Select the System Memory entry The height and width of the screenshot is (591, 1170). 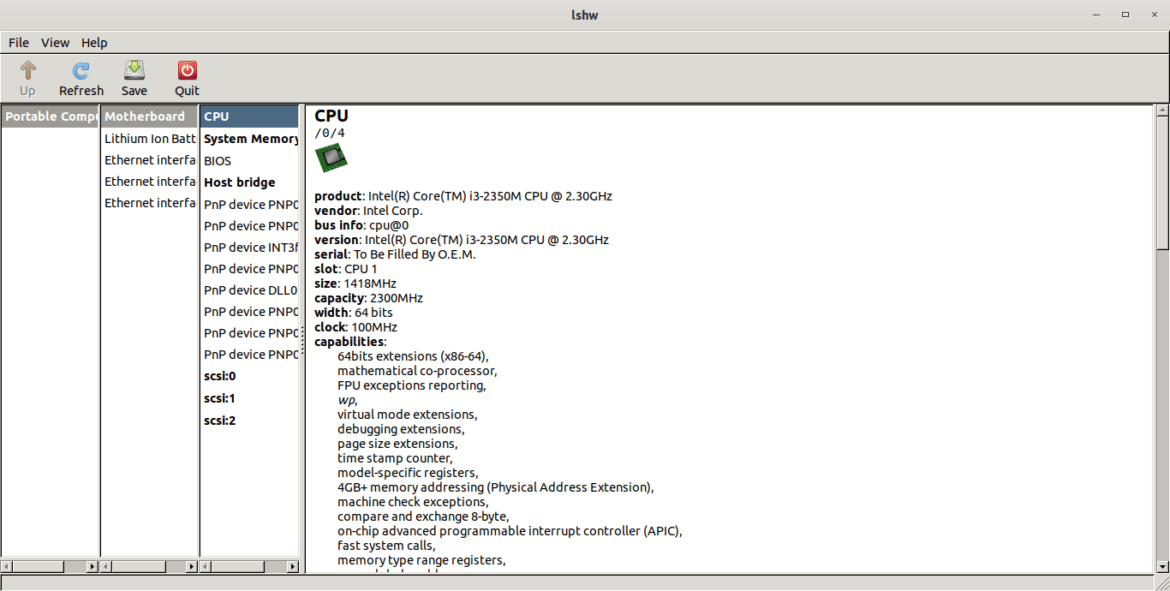point(249,138)
